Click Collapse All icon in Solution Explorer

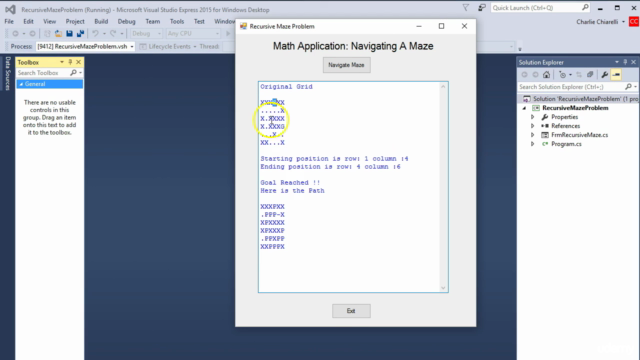590,75
